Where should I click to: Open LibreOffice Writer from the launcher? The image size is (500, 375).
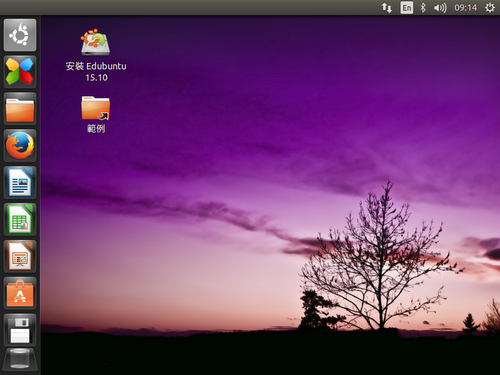click(20, 183)
